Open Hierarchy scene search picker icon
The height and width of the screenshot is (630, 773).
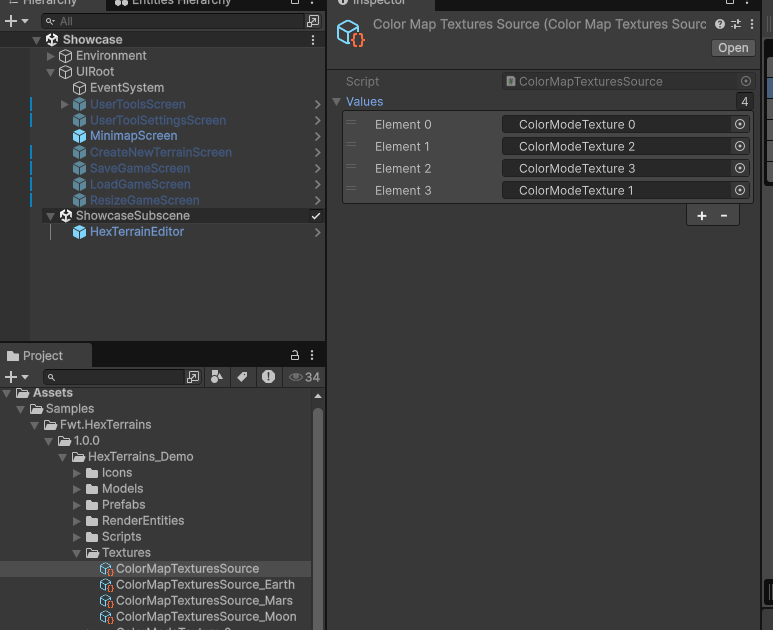pyautogui.click(x=313, y=21)
